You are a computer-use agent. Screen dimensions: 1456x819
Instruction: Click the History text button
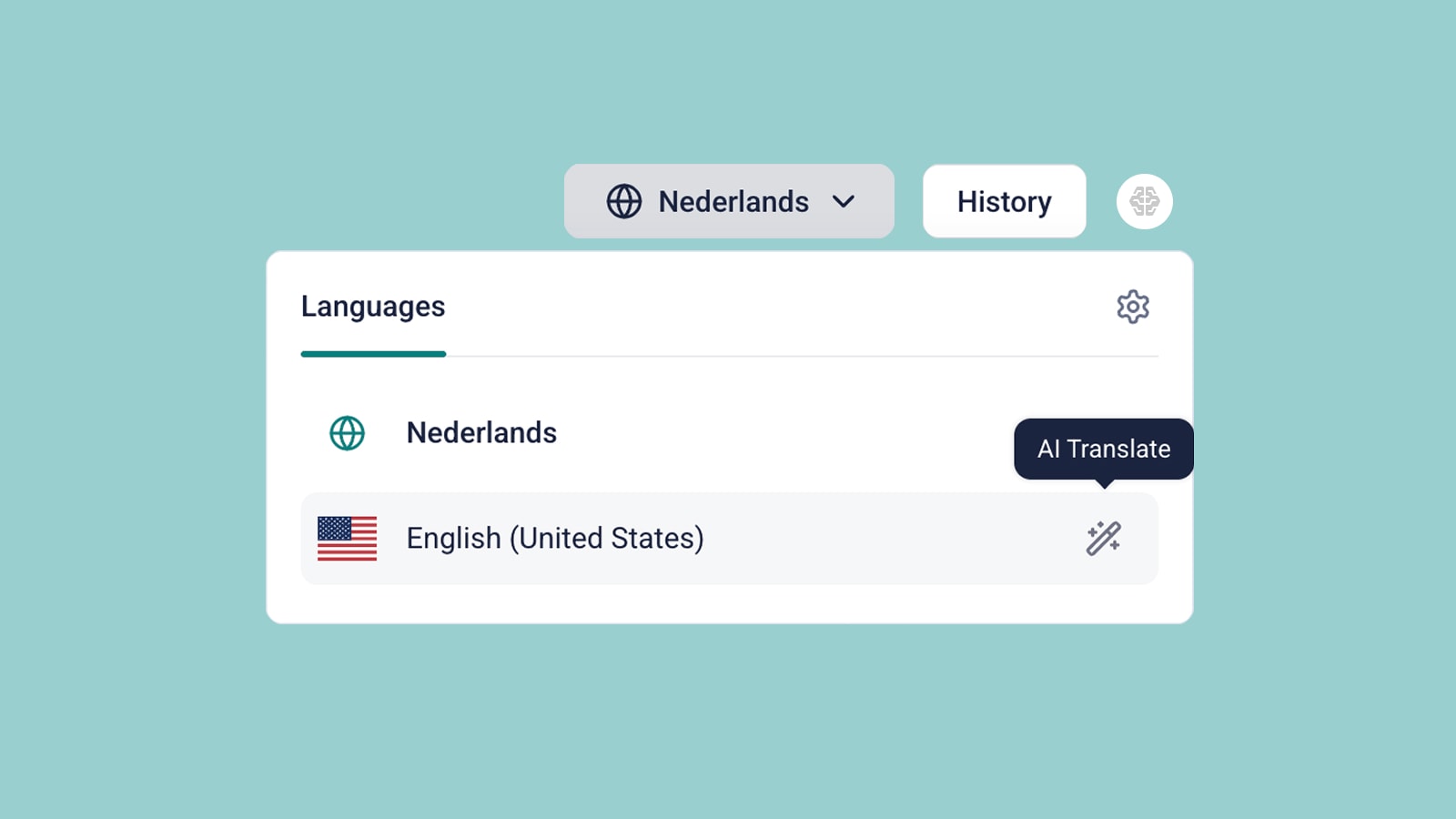(x=1004, y=201)
